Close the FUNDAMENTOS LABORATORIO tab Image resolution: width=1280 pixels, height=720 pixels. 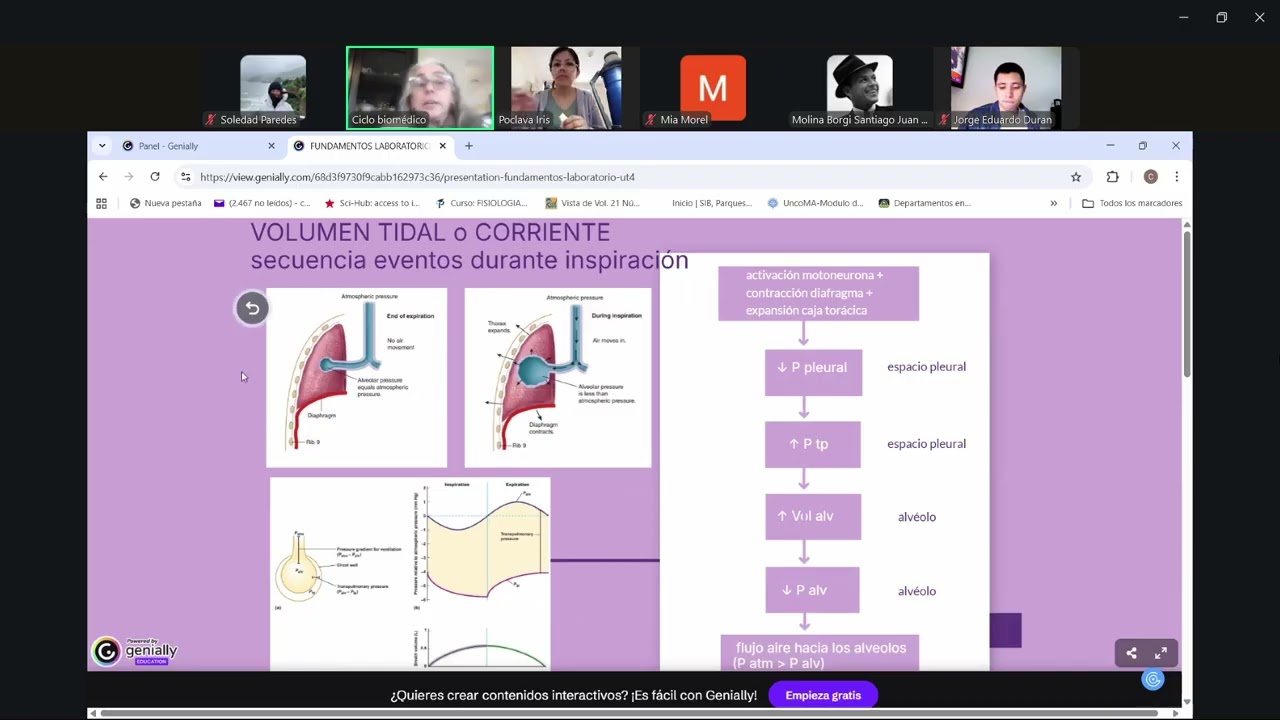click(442, 146)
